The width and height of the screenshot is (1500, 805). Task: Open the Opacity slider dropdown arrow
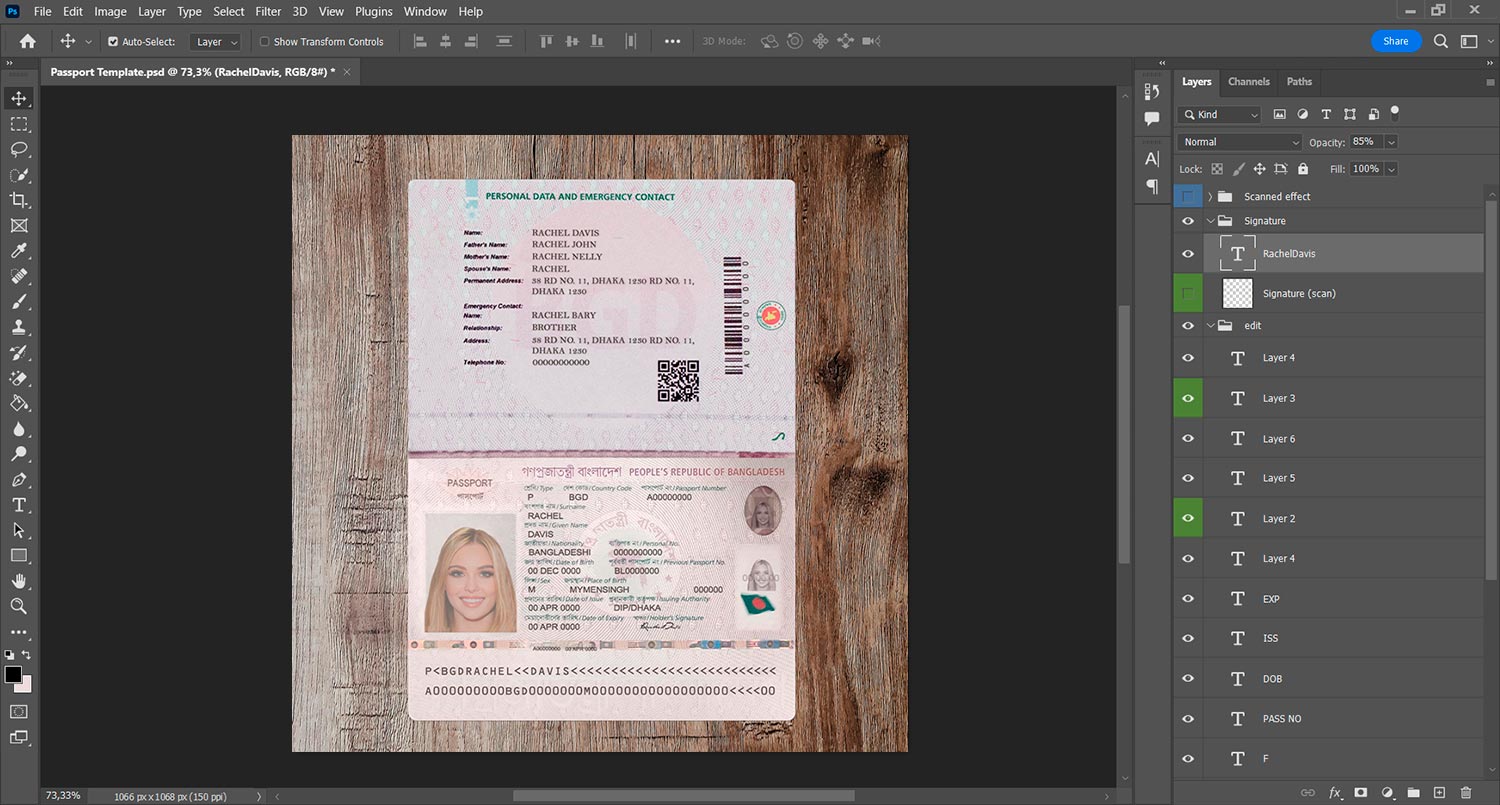coord(1391,142)
